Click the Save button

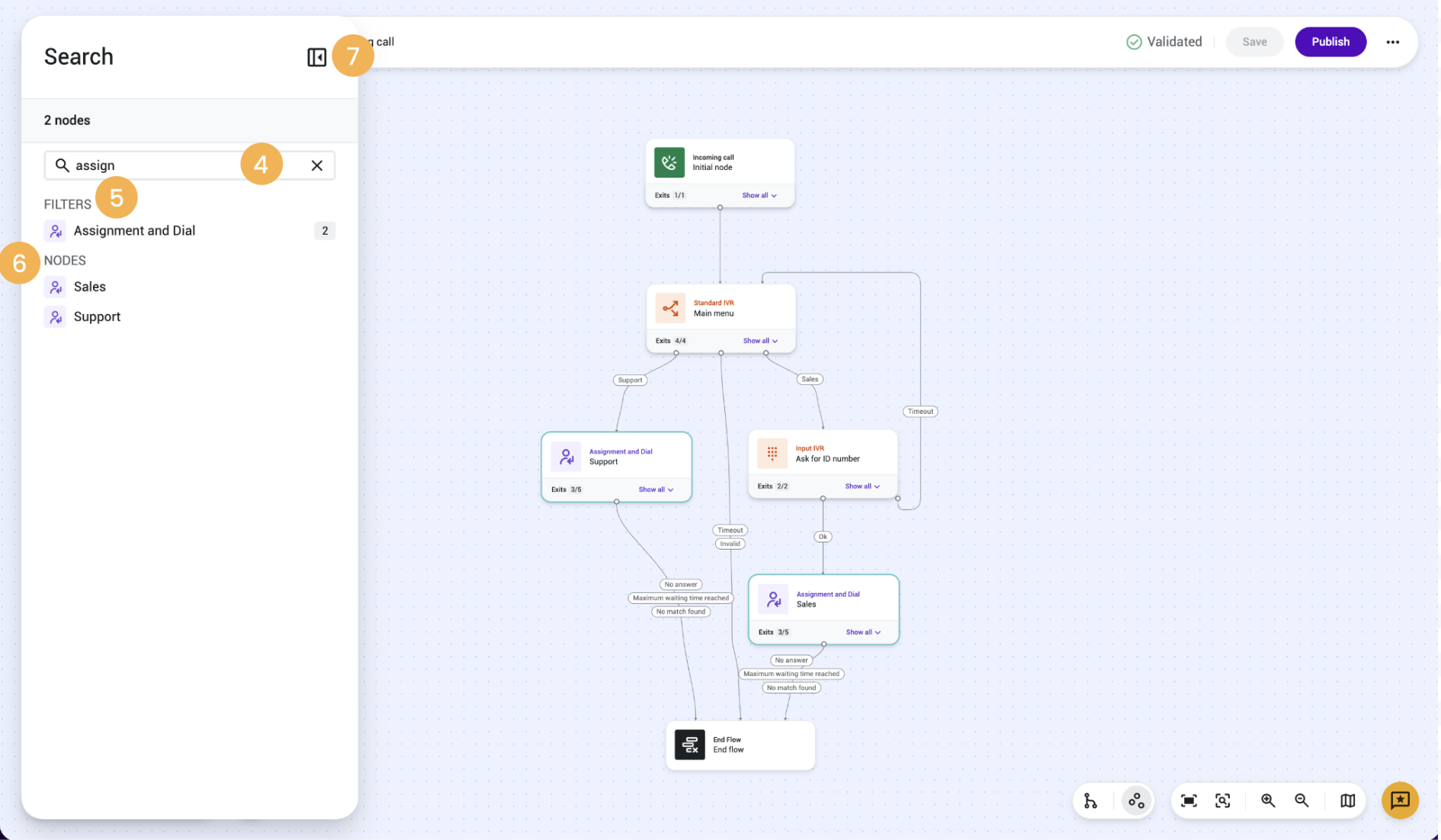pyautogui.click(x=1254, y=42)
